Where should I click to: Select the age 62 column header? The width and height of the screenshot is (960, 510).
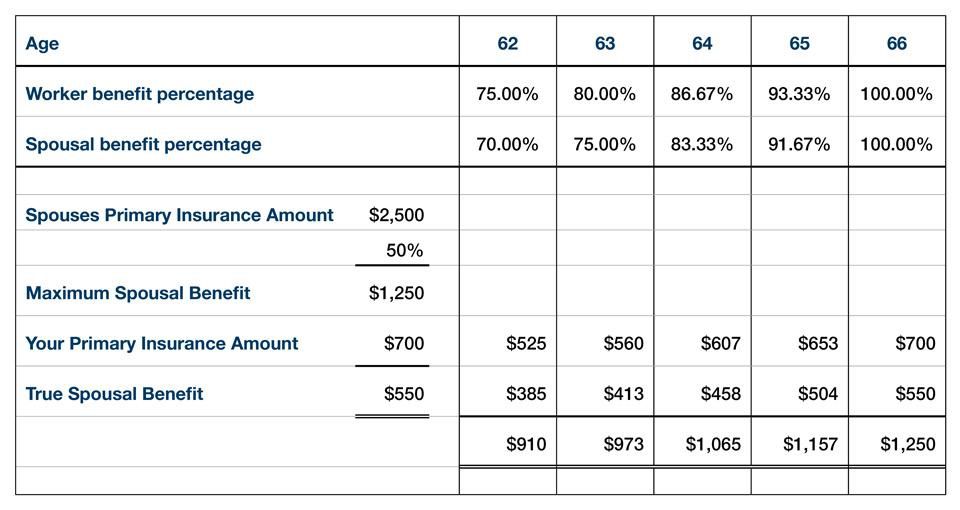click(x=507, y=43)
